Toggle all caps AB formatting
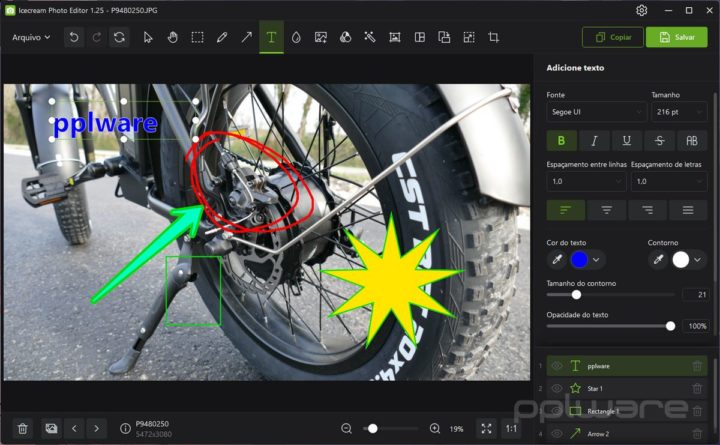 pyautogui.click(x=692, y=141)
